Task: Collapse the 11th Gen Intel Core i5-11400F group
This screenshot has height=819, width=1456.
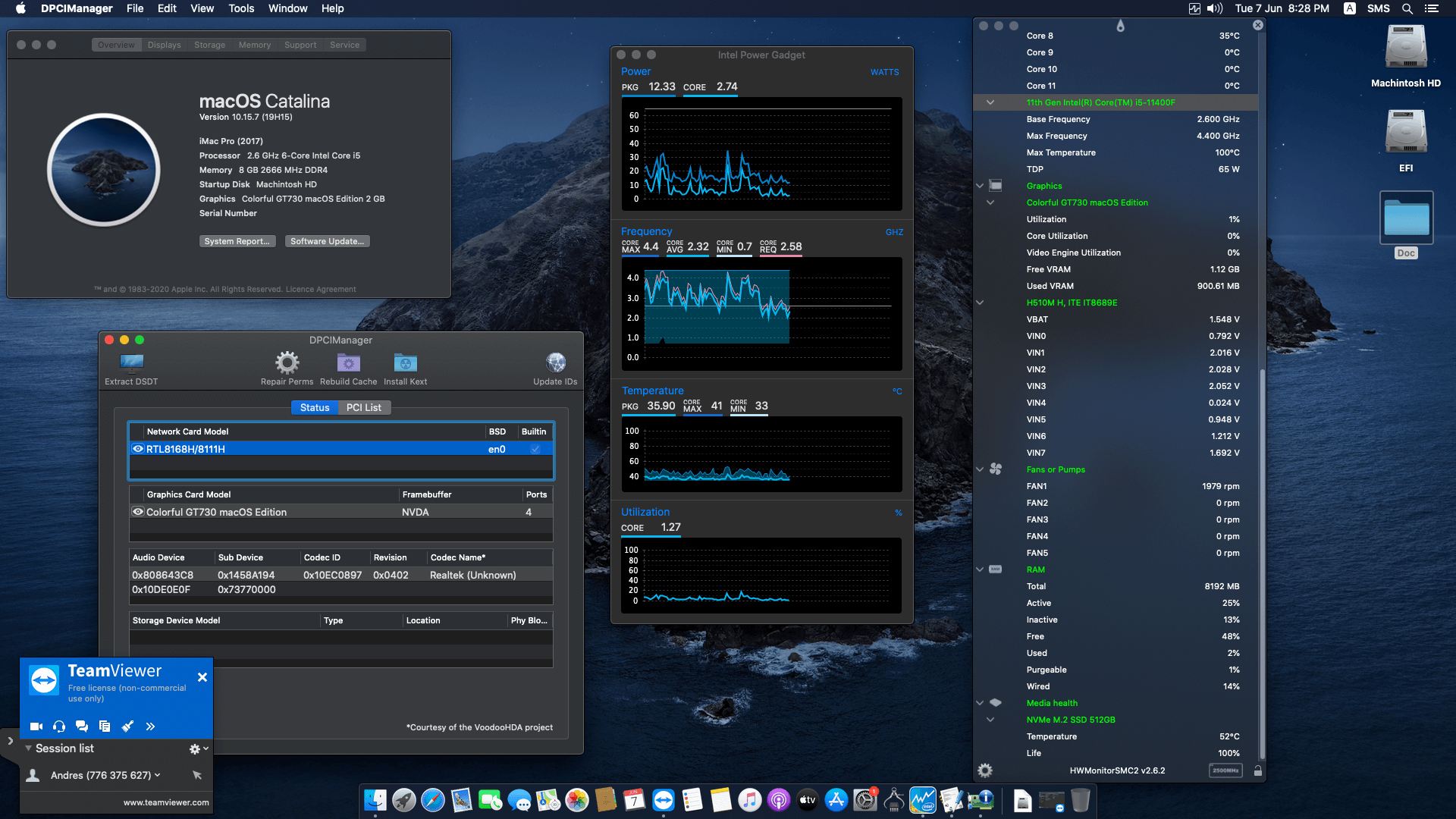Action: pos(990,102)
